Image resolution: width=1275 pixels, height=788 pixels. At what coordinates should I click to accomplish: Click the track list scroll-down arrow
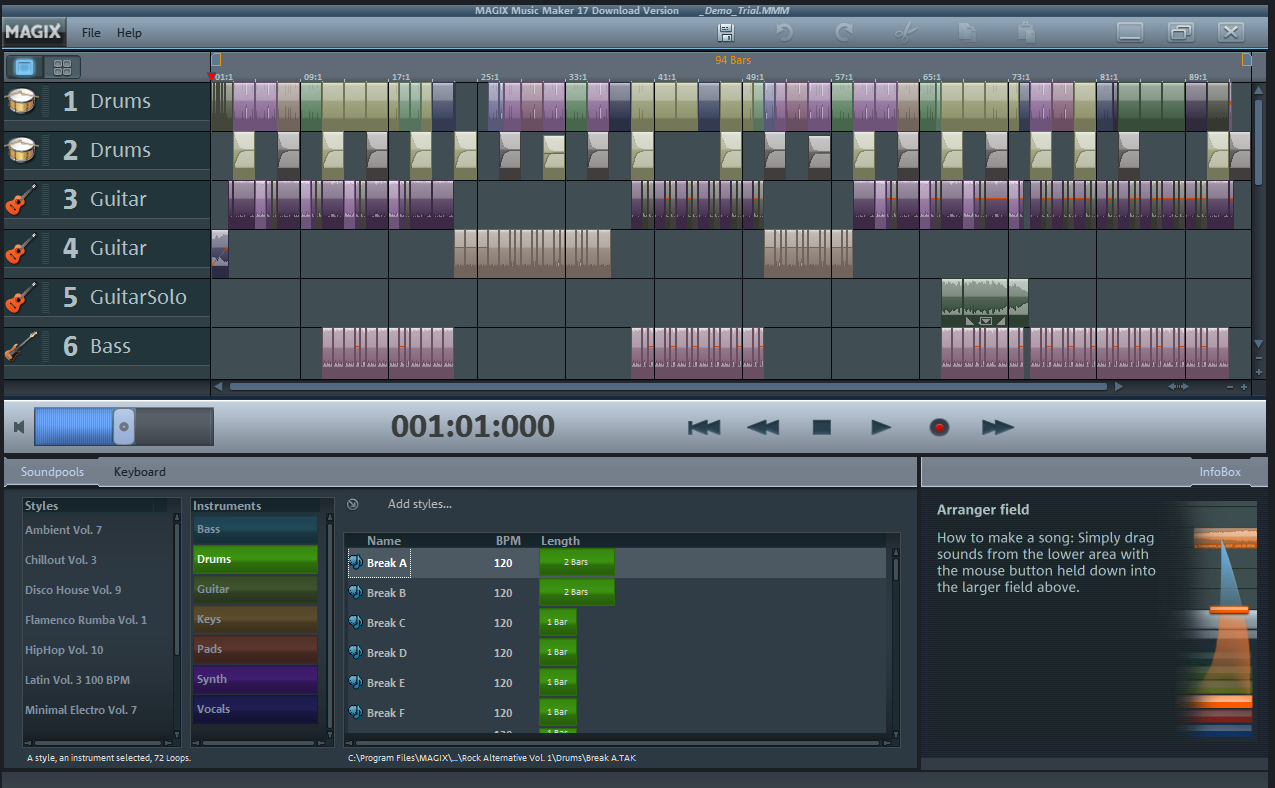(1258, 344)
